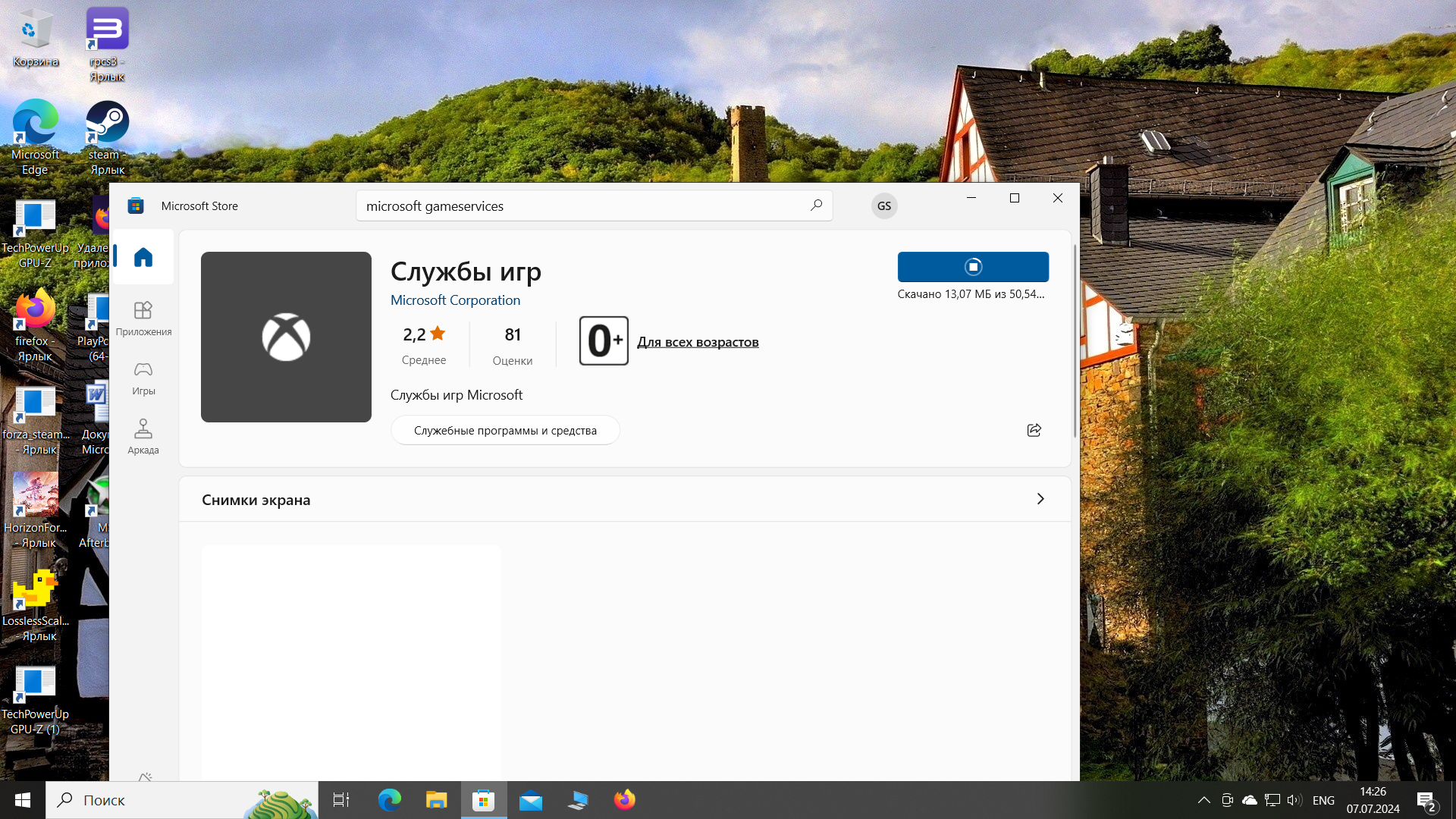This screenshot has height=819, width=1456.
Task: Open Firefox from the taskbar
Action: click(624, 800)
